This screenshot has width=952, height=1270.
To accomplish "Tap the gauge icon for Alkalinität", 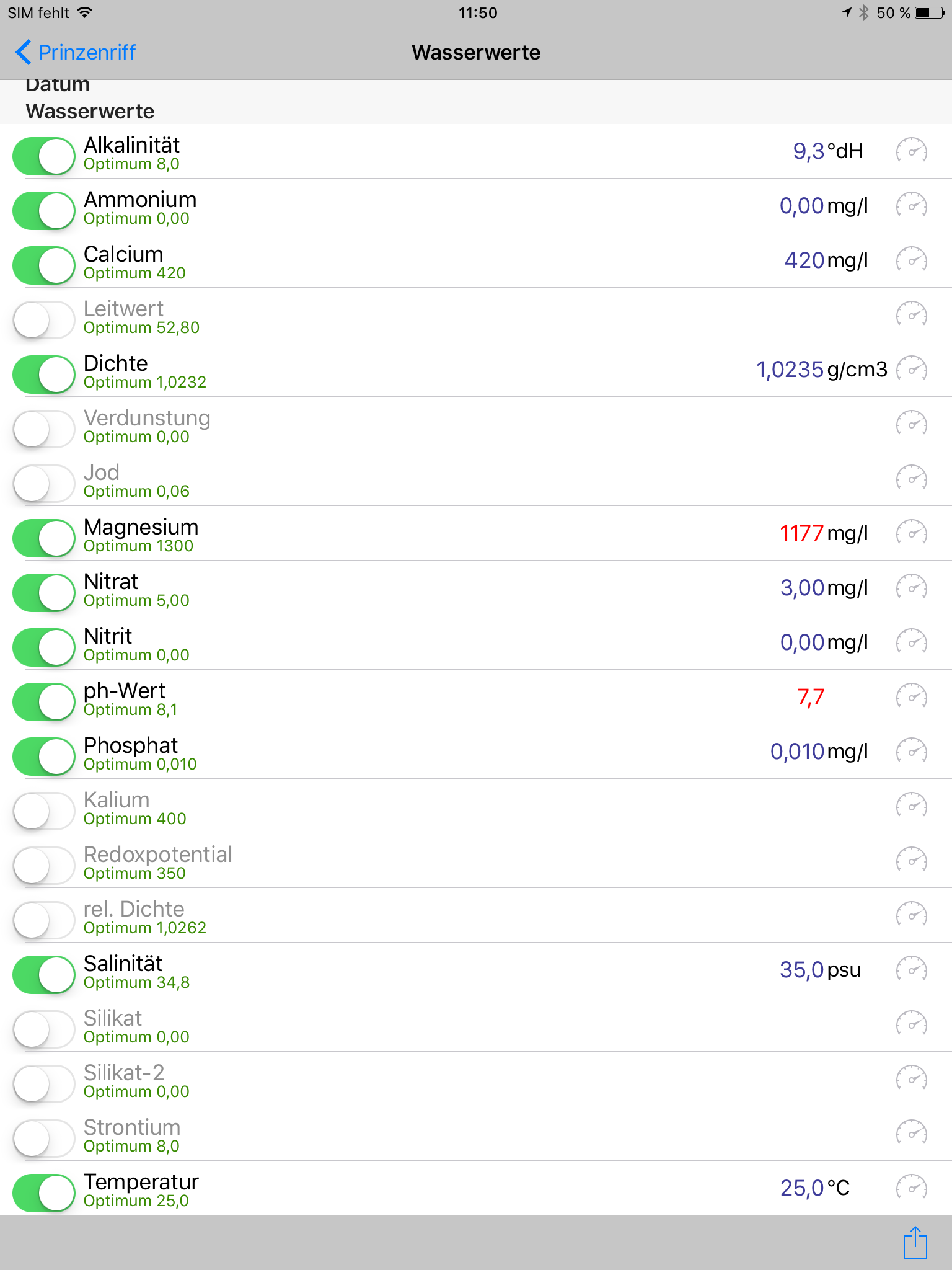I will click(x=911, y=151).
